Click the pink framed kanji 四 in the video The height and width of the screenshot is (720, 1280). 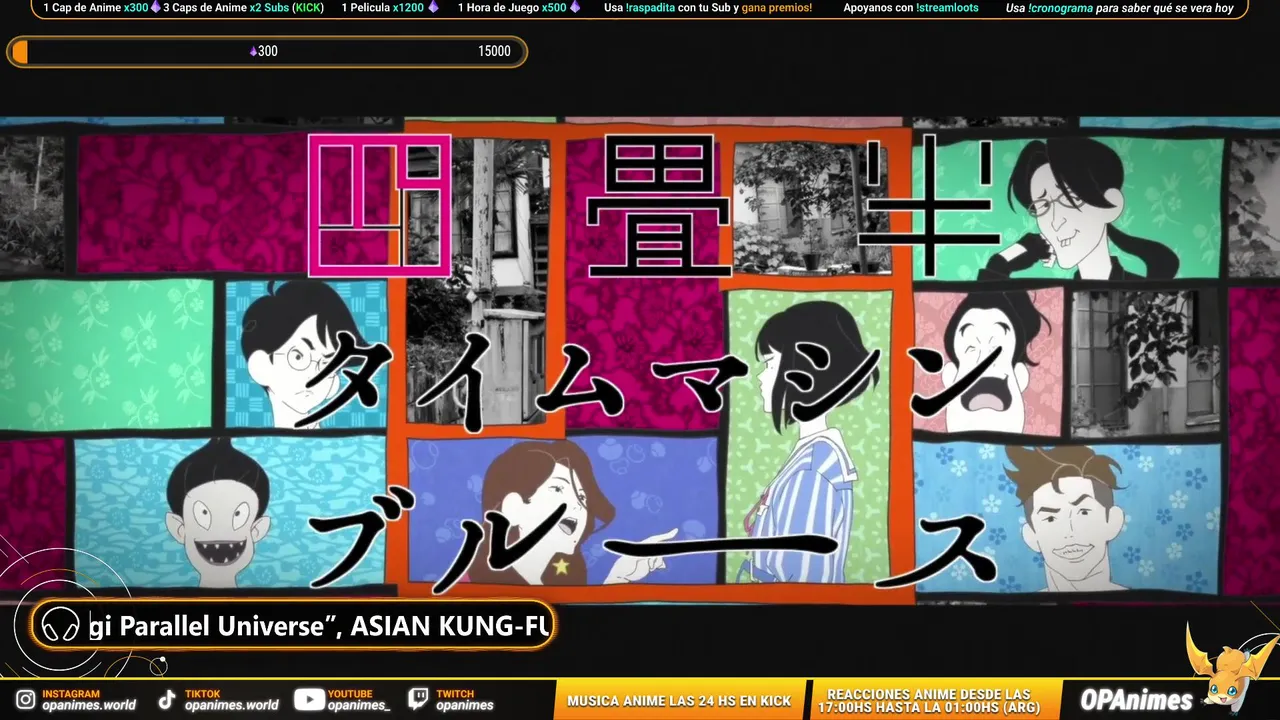379,205
